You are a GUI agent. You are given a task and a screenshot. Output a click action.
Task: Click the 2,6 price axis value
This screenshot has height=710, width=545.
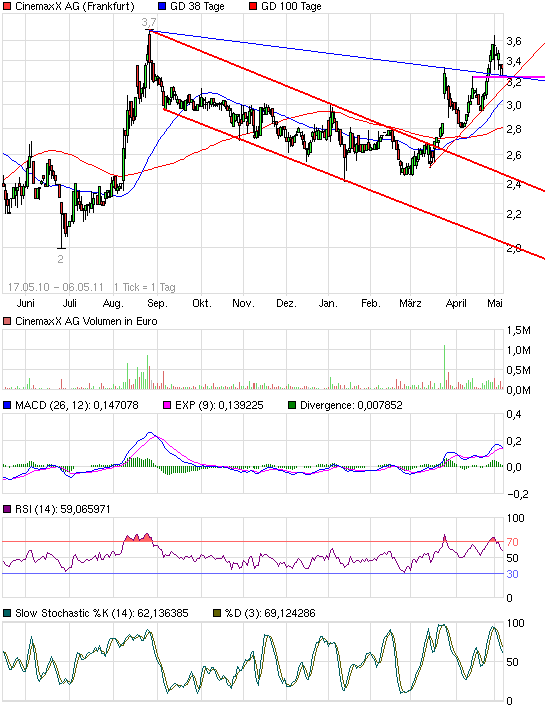pyautogui.click(x=514, y=155)
